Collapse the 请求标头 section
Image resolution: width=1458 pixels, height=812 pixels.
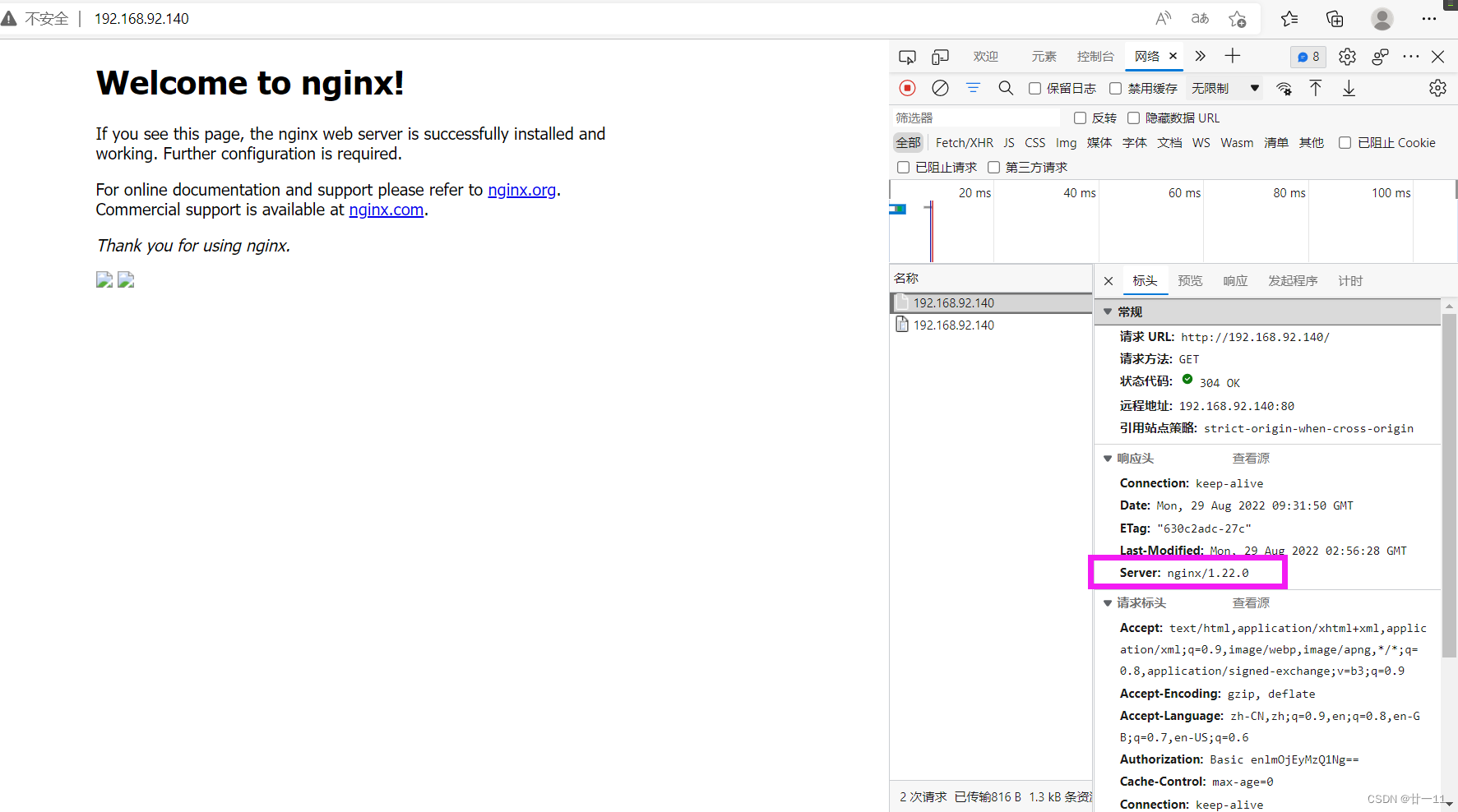pos(1108,603)
